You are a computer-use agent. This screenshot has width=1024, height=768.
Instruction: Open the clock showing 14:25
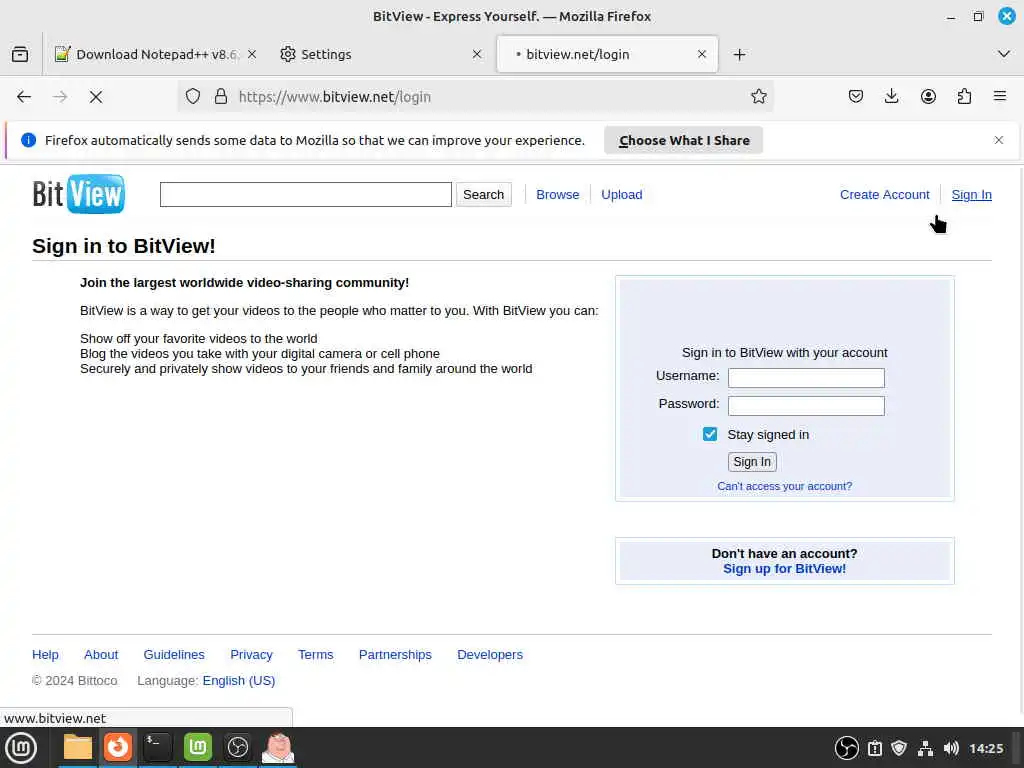986,748
